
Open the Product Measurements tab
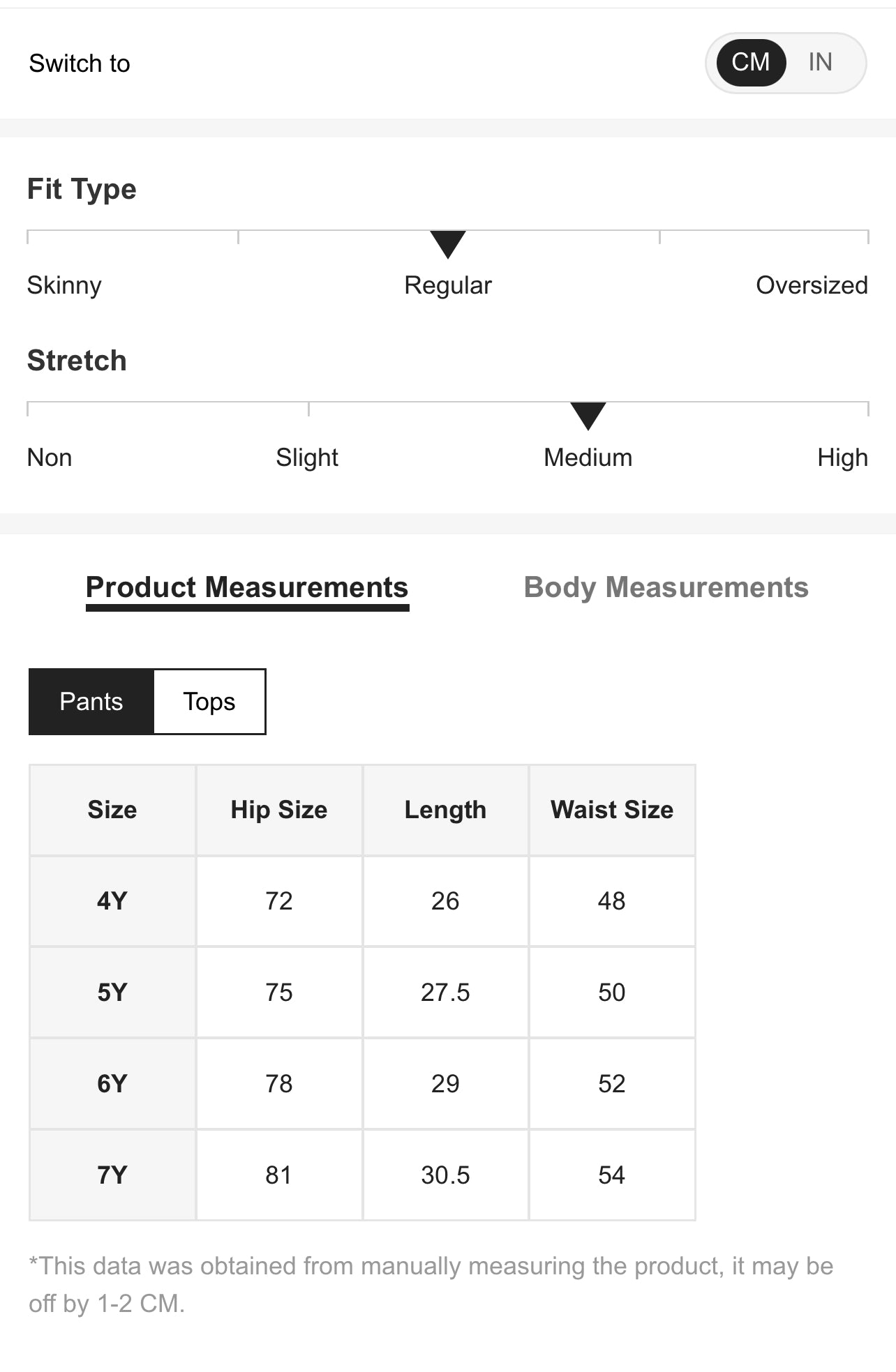(247, 588)
